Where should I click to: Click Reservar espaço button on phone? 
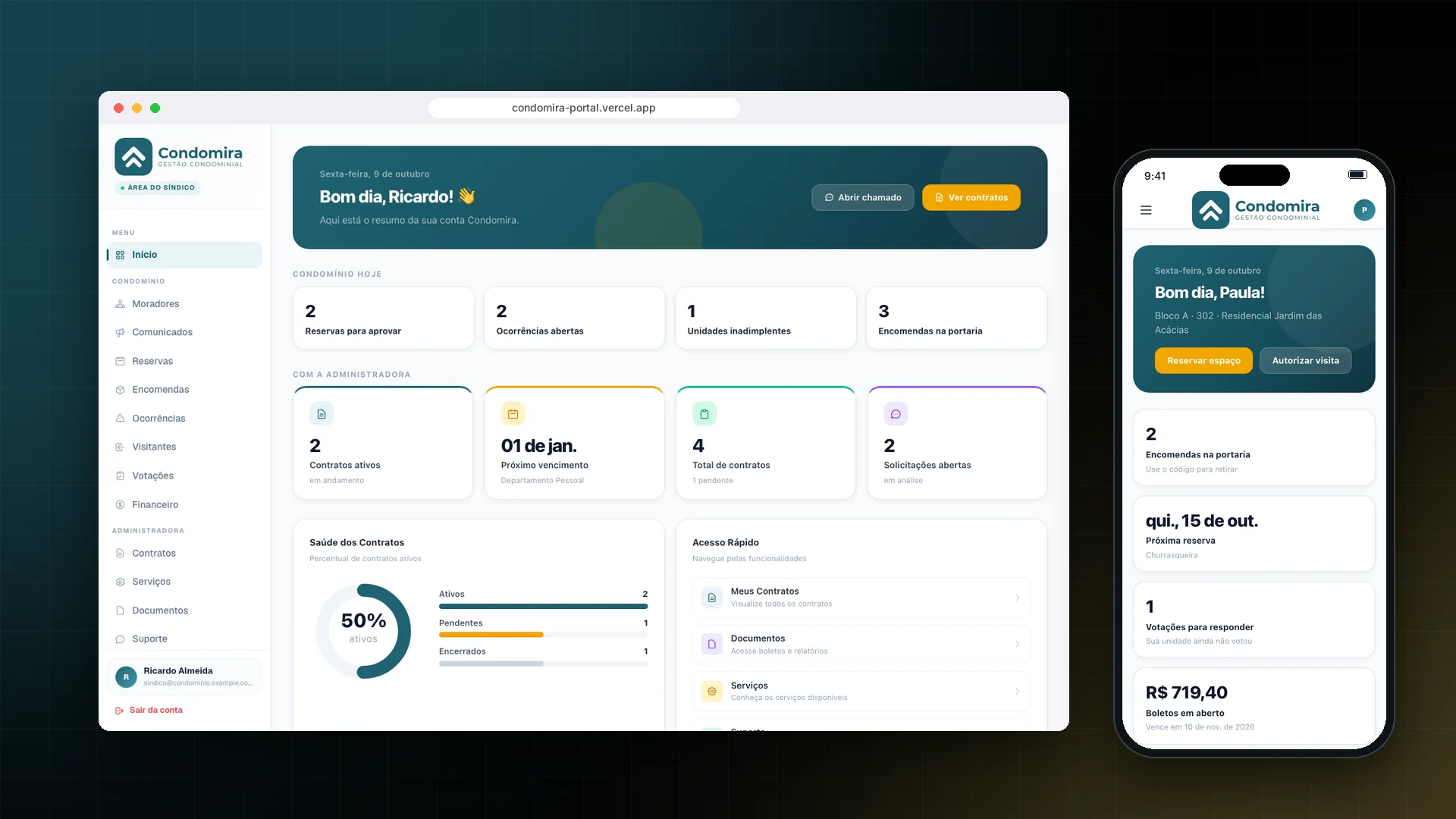pyautogui.click(x=1203, y=361)
